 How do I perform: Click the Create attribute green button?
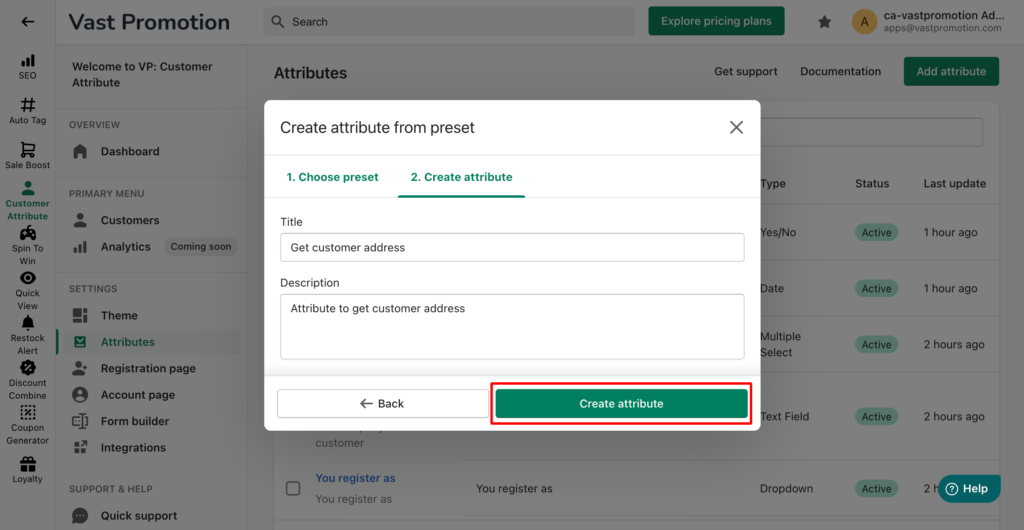point(621,403)
